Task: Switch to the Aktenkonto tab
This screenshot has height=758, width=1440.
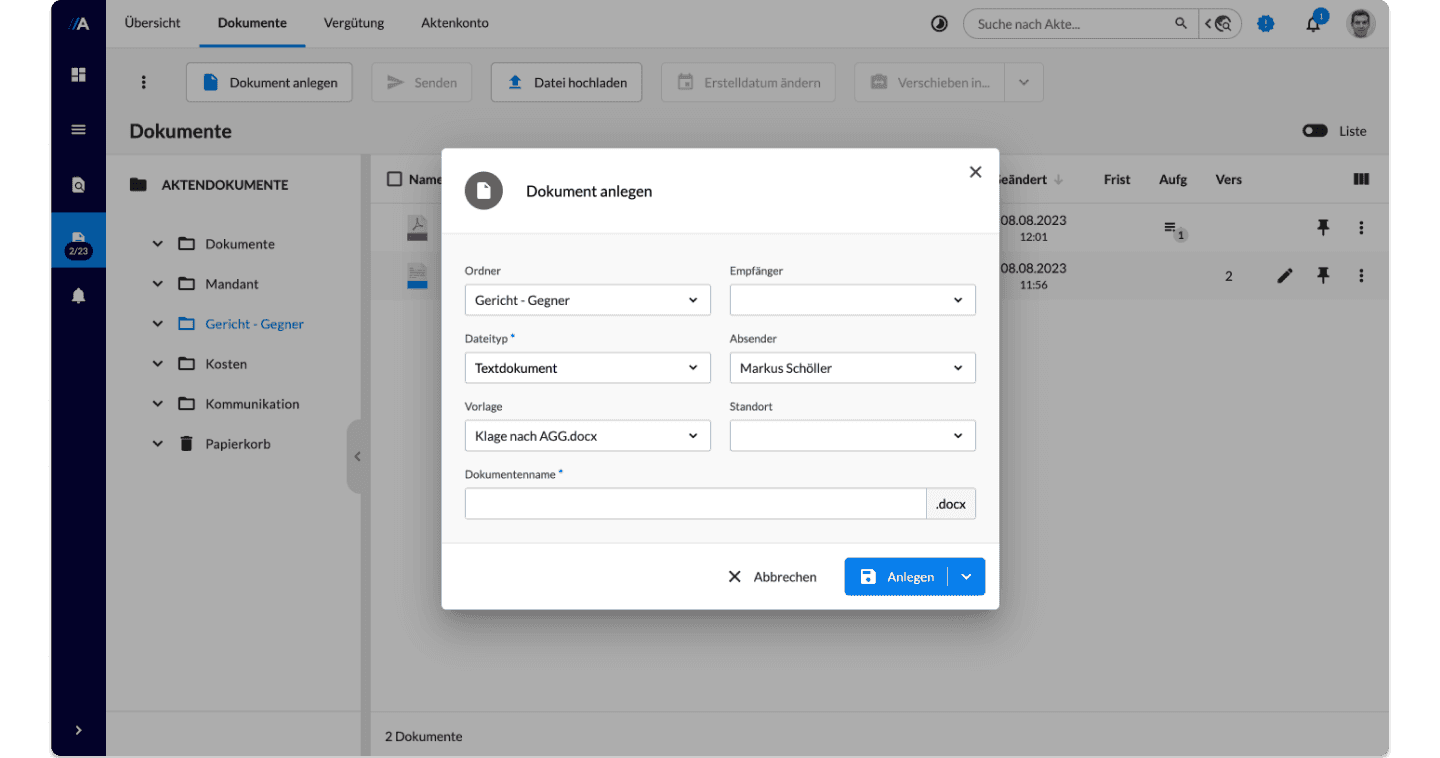Action: 455,23
